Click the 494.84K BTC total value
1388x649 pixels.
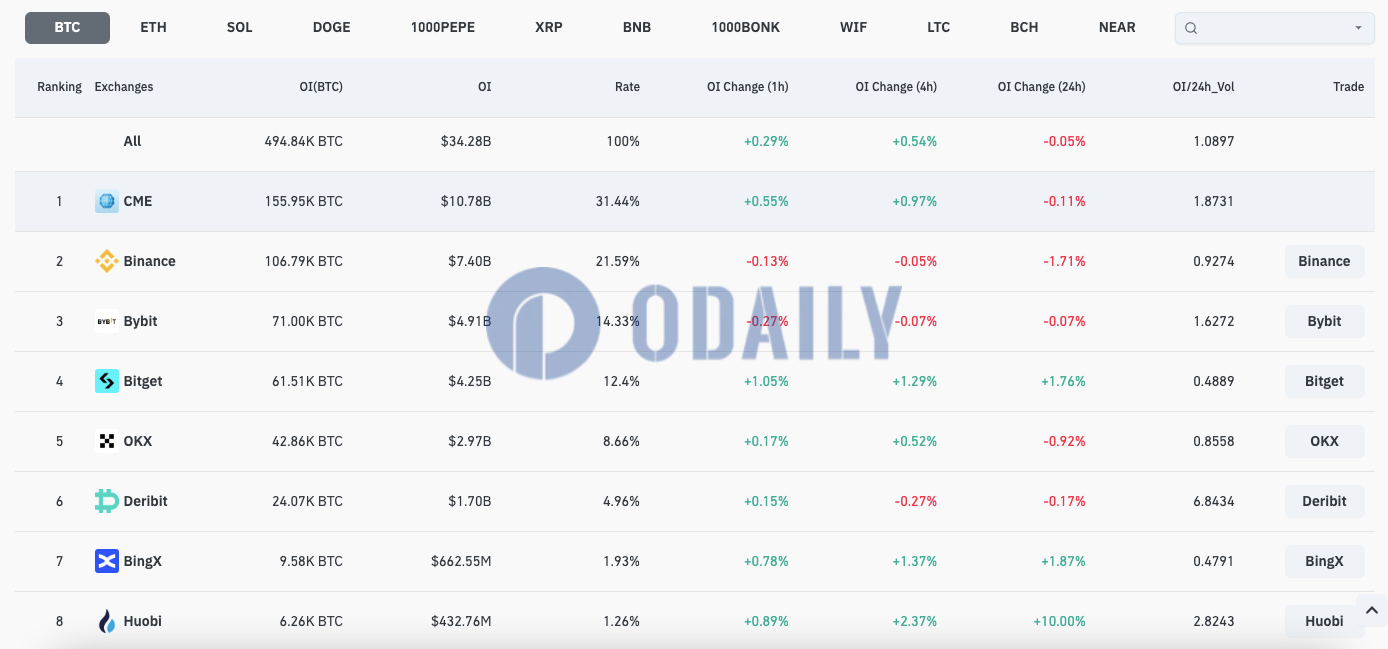304,141
